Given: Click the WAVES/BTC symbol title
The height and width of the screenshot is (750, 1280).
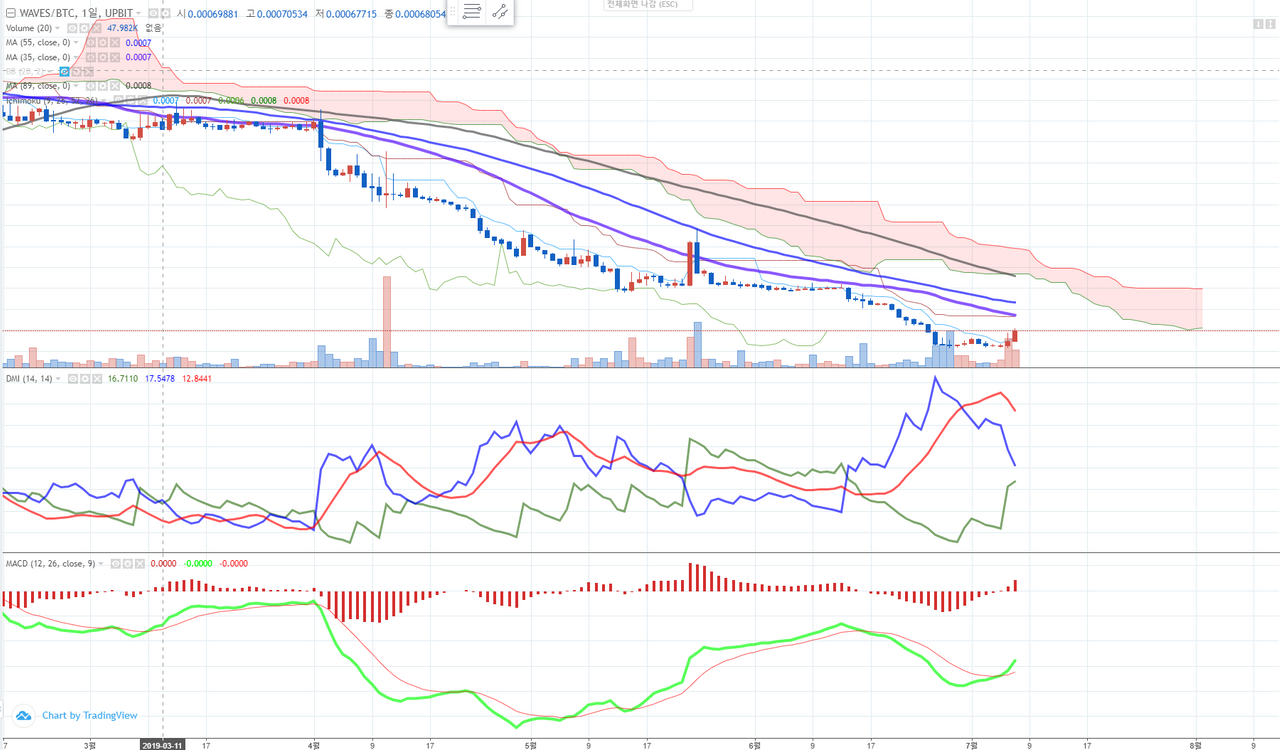Looking at the screenshot, I should point(46,14).
